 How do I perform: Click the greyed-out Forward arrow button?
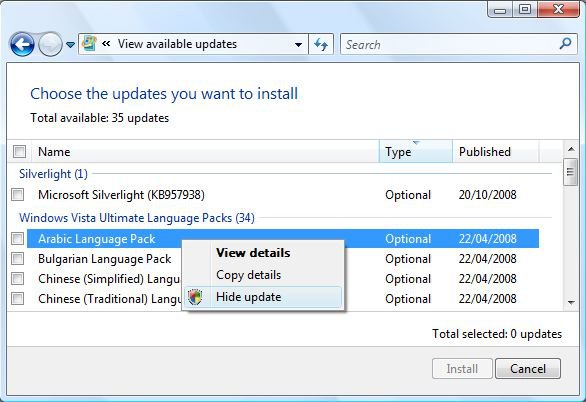click(50, 44)
